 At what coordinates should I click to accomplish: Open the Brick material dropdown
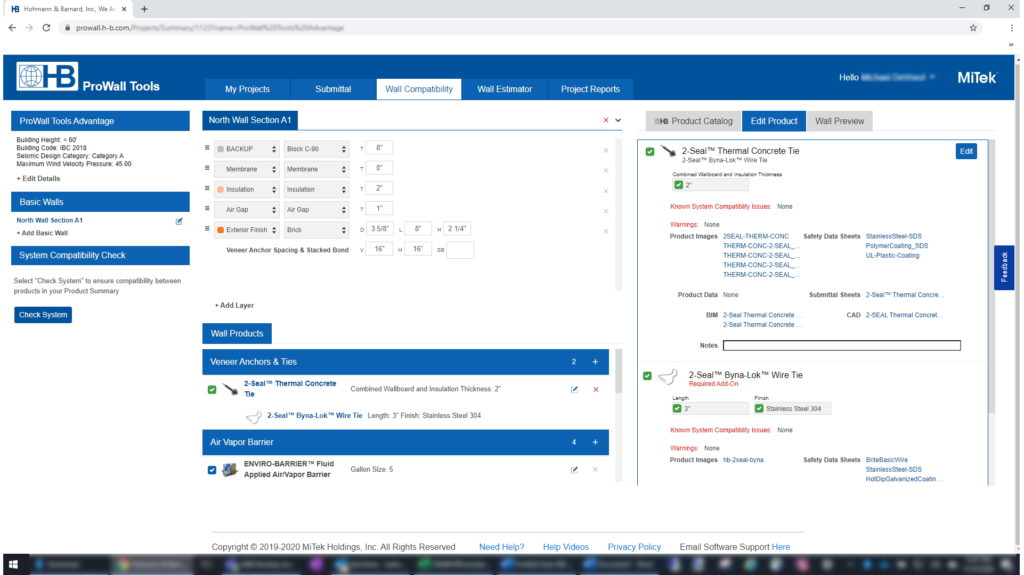tap(316, 230)
